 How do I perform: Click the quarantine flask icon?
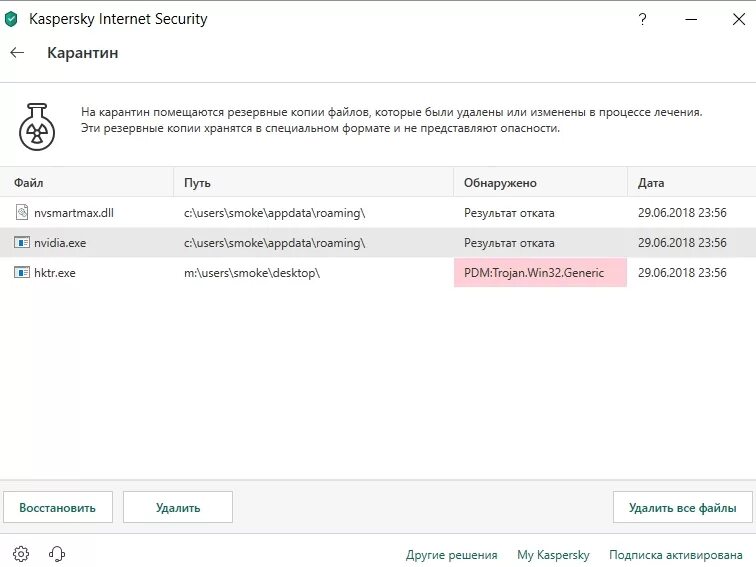[x=36, y=125]
